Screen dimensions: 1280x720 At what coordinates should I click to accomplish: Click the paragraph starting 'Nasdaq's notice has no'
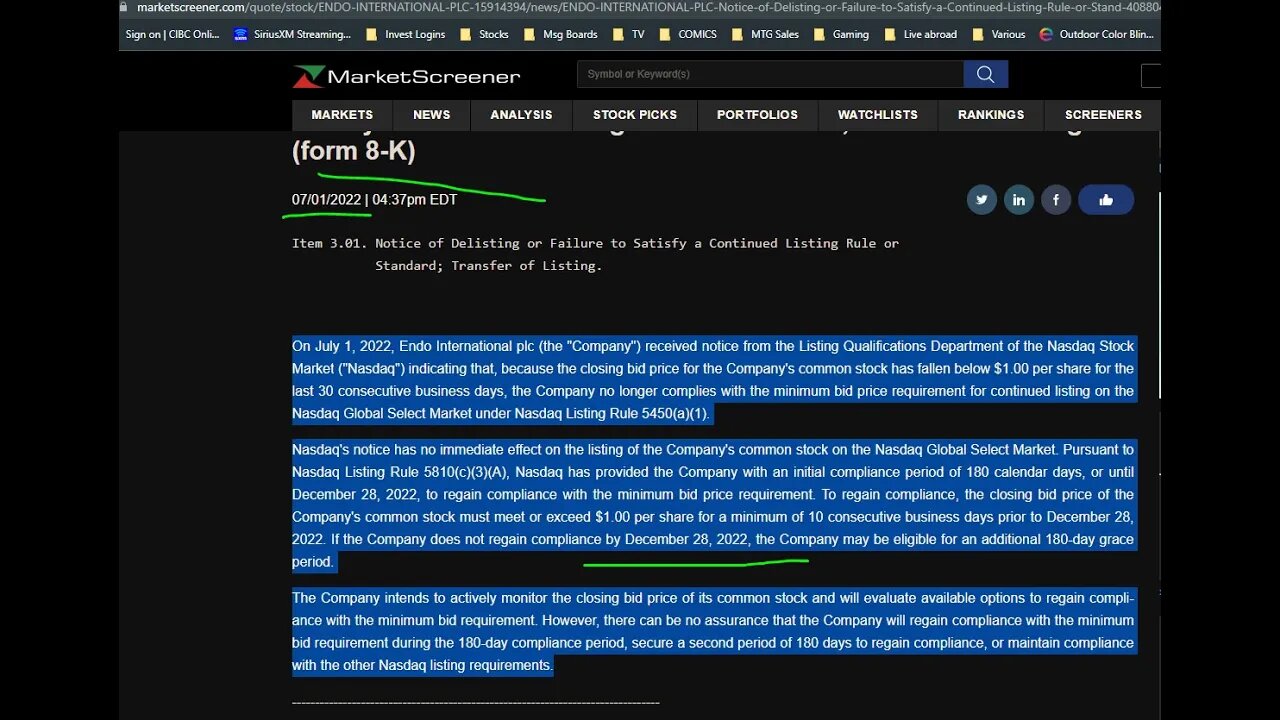pyautogui.click(x=713, y=505)
